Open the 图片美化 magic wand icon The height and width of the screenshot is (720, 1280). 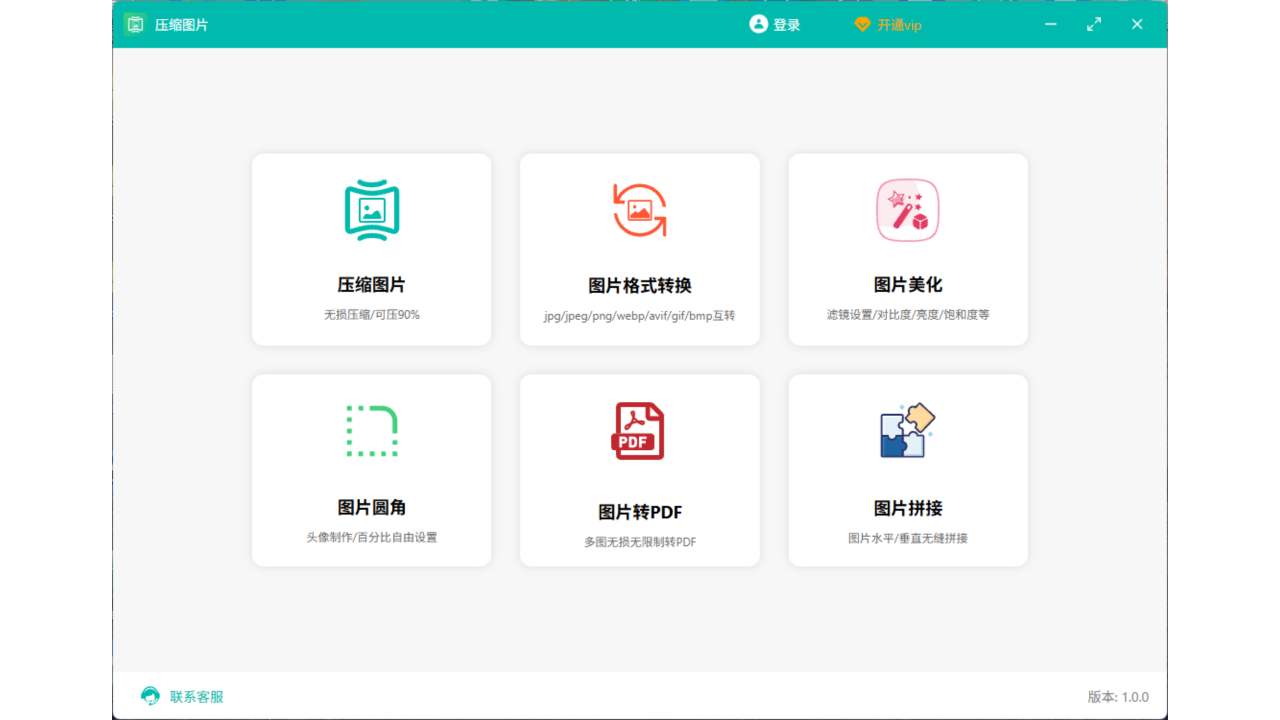[x=907, y=210]
